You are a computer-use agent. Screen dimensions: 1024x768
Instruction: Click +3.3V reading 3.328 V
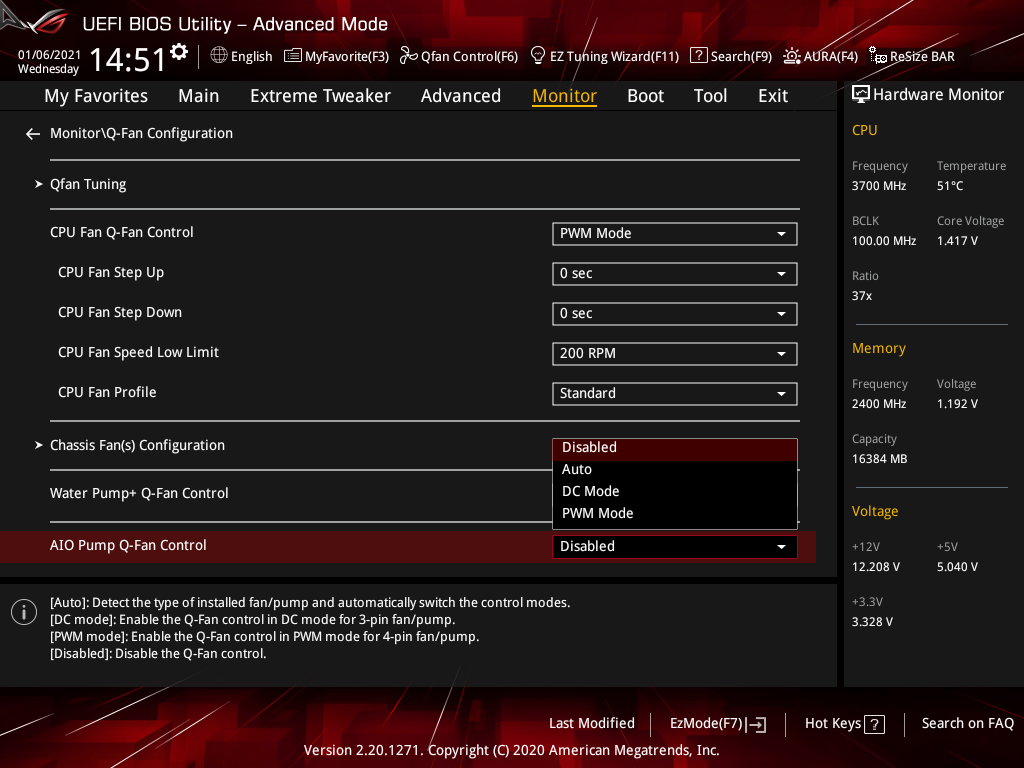click(872, 622)
